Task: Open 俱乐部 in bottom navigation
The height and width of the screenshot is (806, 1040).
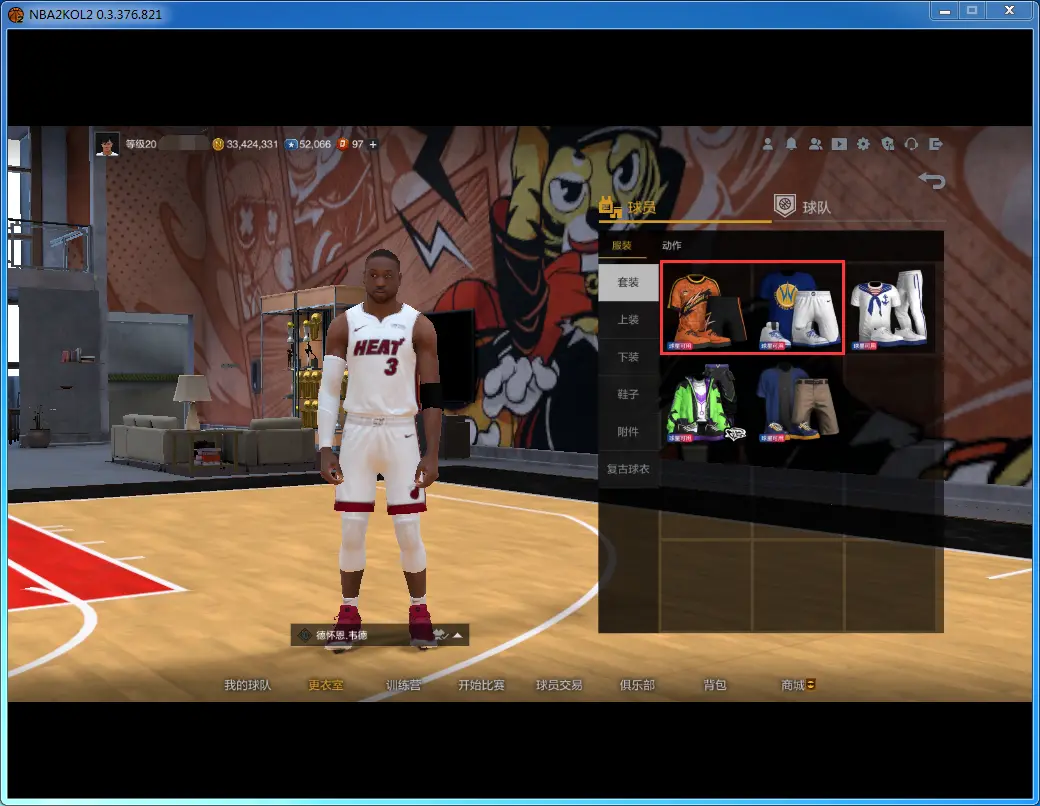Action: (637, 685)
